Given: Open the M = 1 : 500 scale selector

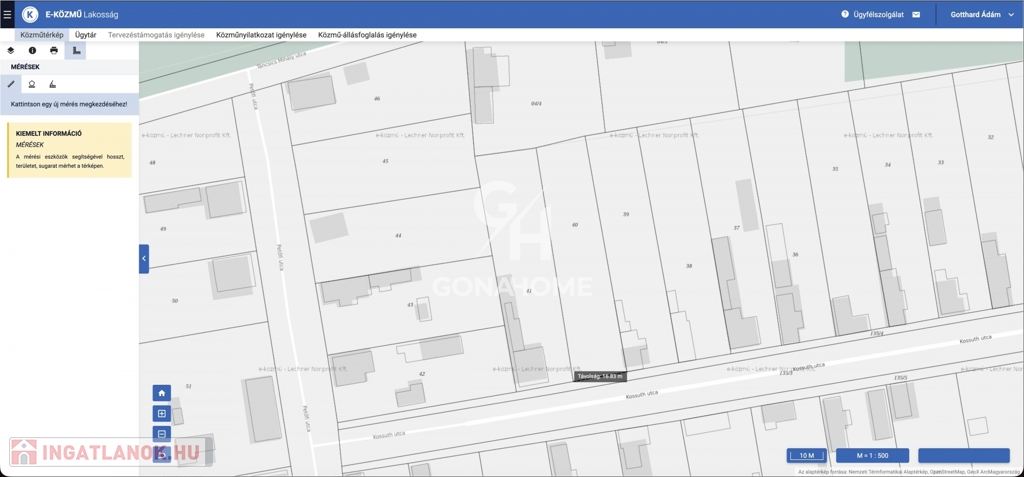Looking at the screenshot, I should tap(872, 455).
